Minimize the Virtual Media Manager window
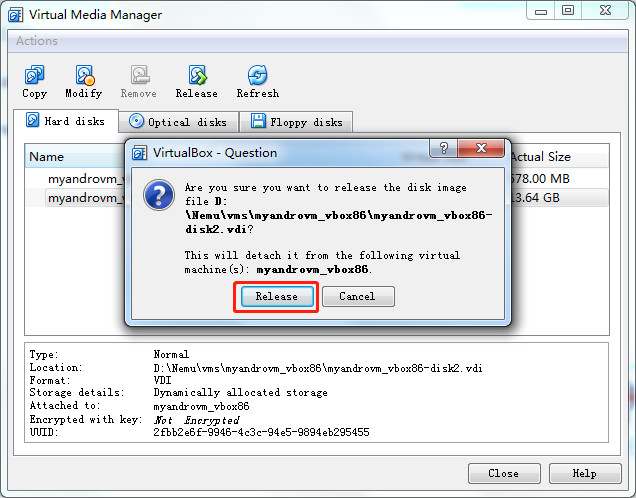636x498 pixels. [541, 11]
